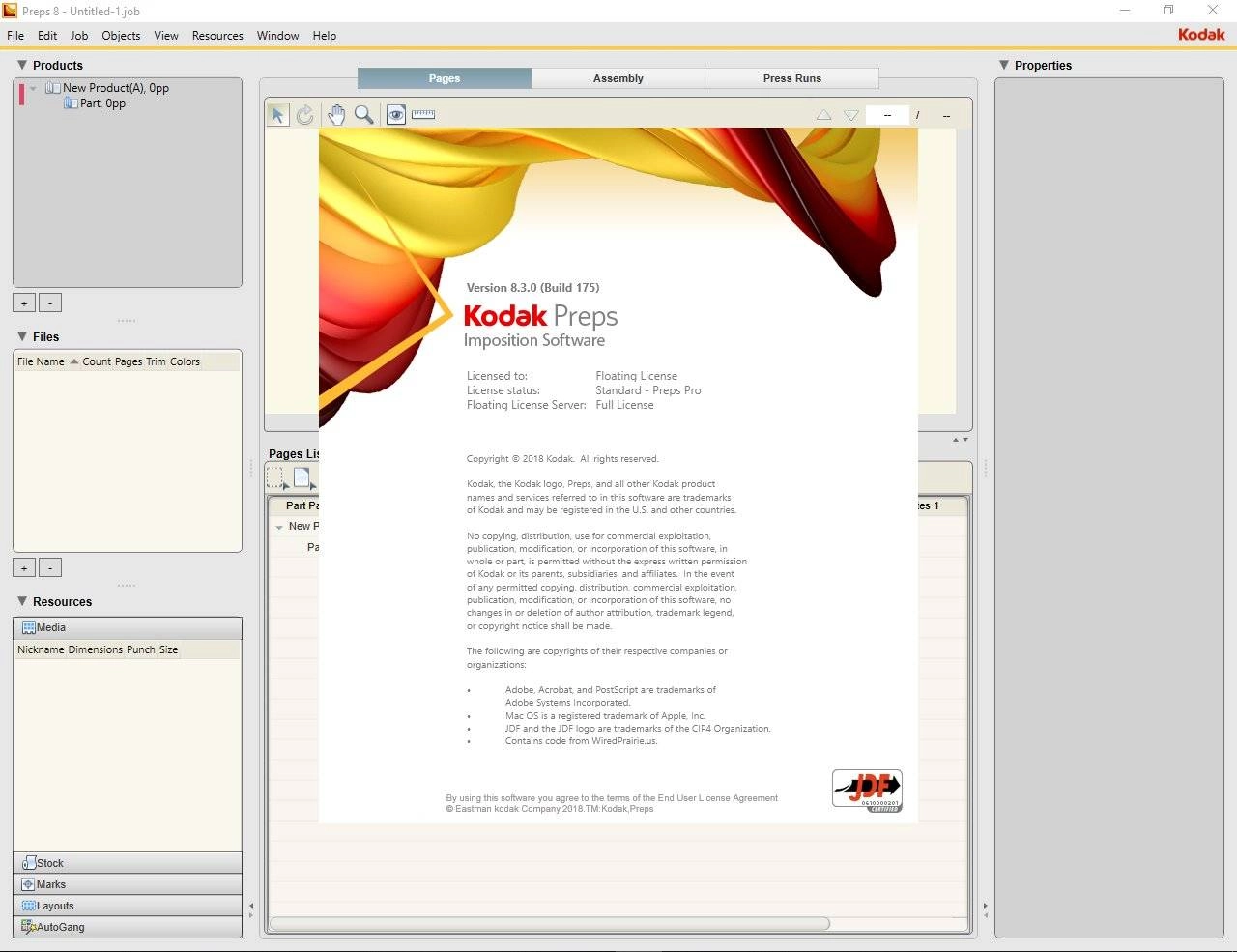This screenshot has height=952, width=1237.
Task: Sort files by File Name arrow
Action: pyautogui.click(x=73, y=361)
